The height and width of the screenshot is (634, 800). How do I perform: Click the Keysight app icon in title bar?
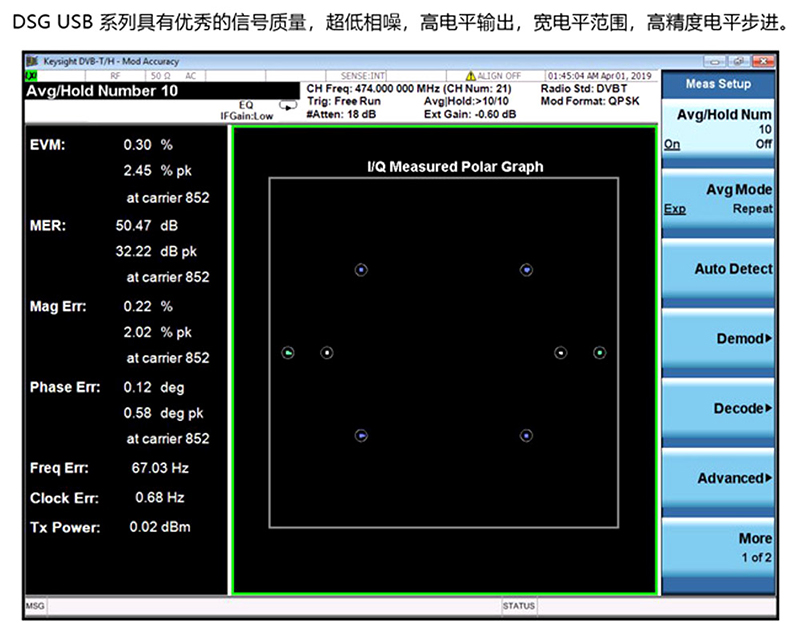pyautogui.click(x=33, y=62)
